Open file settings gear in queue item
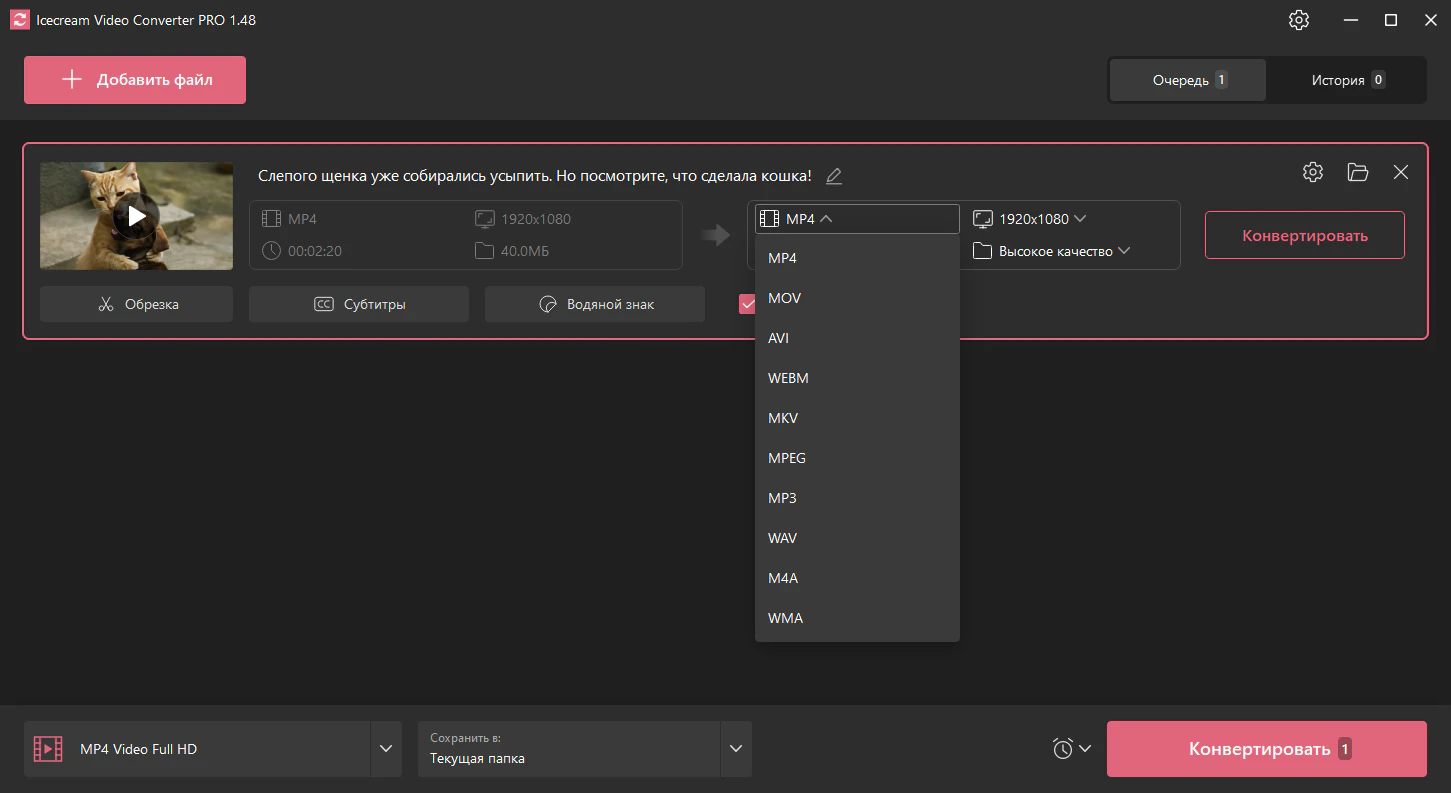Screen dimensions: 1451x793 pyautogui.click(x=1313, y=172)
